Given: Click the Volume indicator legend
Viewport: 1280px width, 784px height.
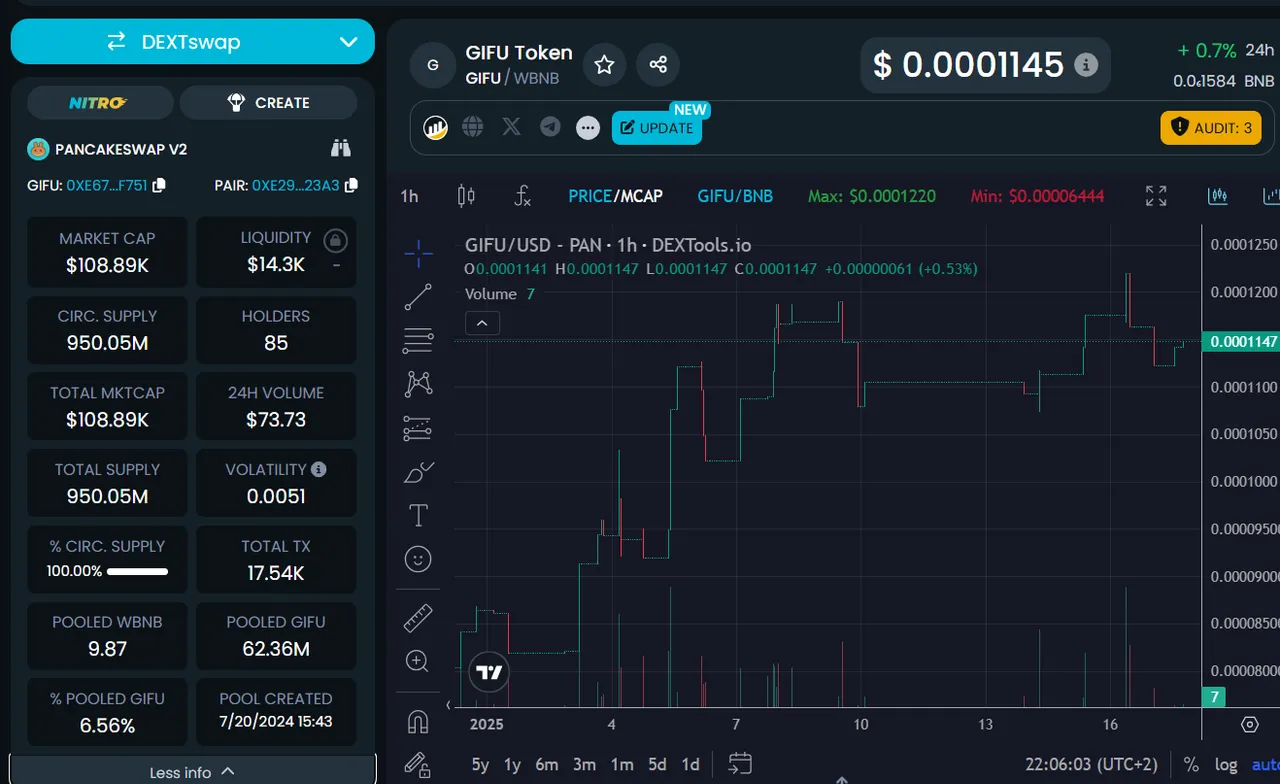Looking at the screenshot, I should (x=500, y=294).
